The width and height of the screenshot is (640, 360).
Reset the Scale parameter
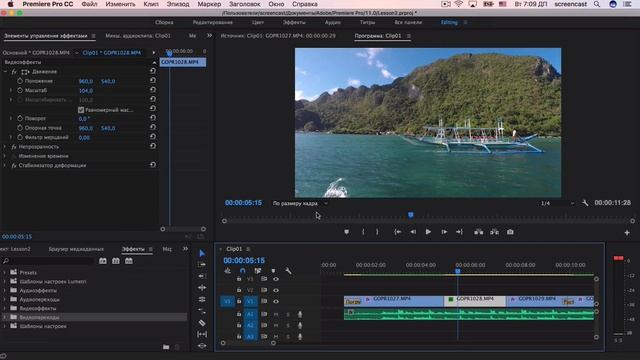tap(153, 90)
